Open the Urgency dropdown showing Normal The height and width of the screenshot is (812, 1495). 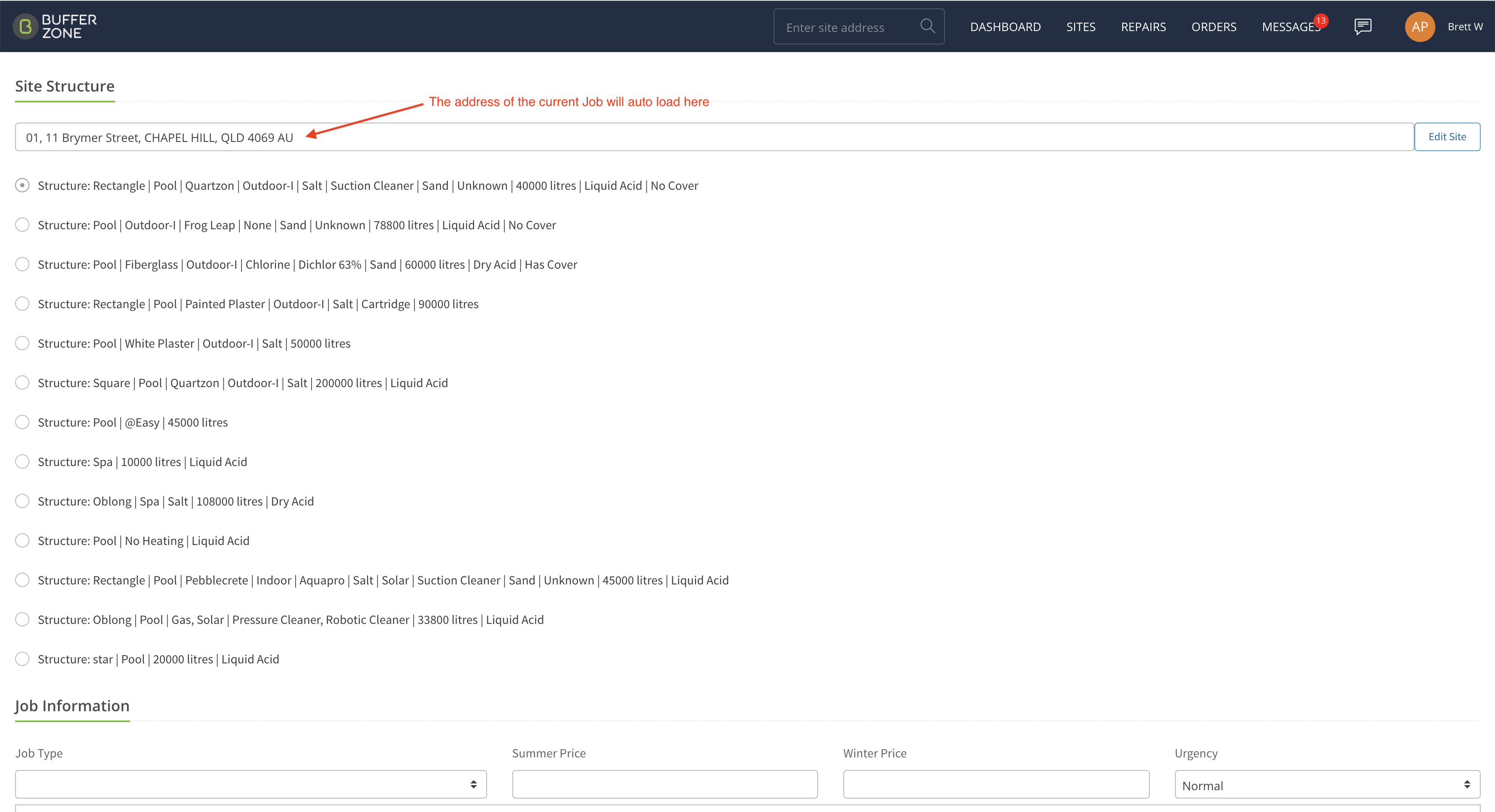pyautogui.click(x=1327, y=784)
